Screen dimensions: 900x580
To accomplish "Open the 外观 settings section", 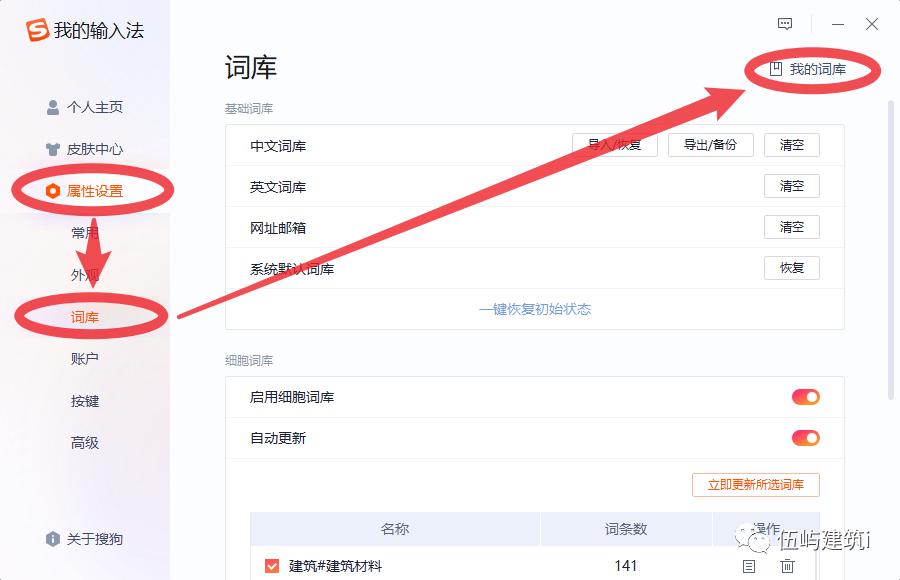I will click(x=85, y=275).
